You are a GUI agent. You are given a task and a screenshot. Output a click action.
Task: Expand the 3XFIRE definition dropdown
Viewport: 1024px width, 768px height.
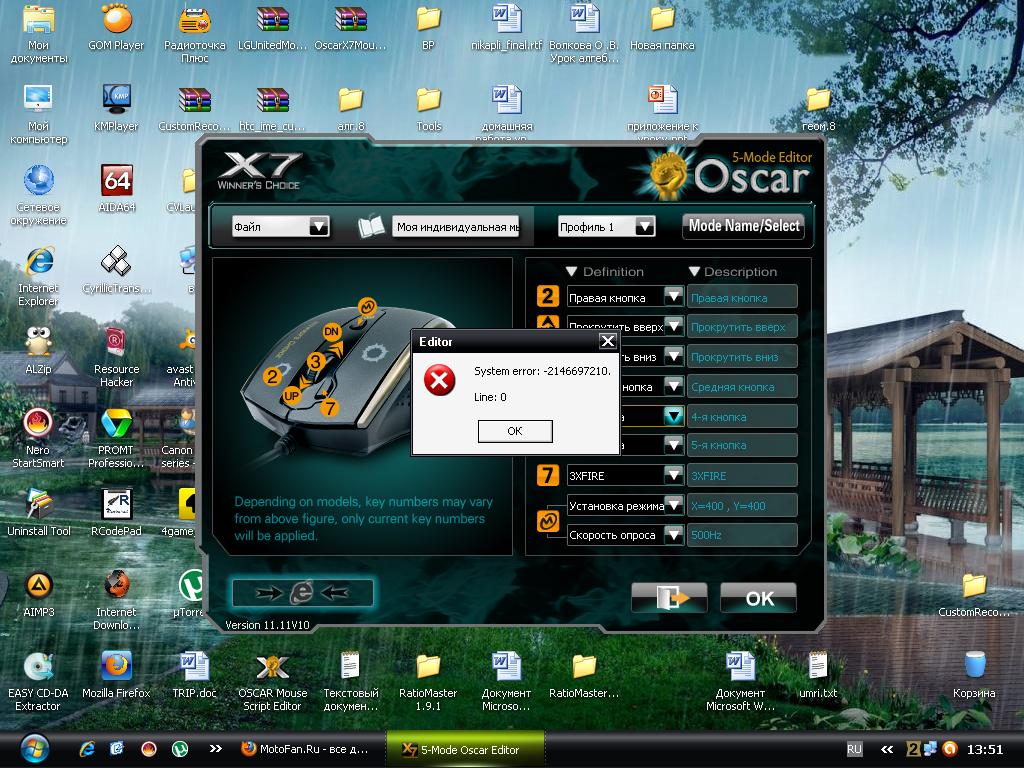(x=673, y=475)
